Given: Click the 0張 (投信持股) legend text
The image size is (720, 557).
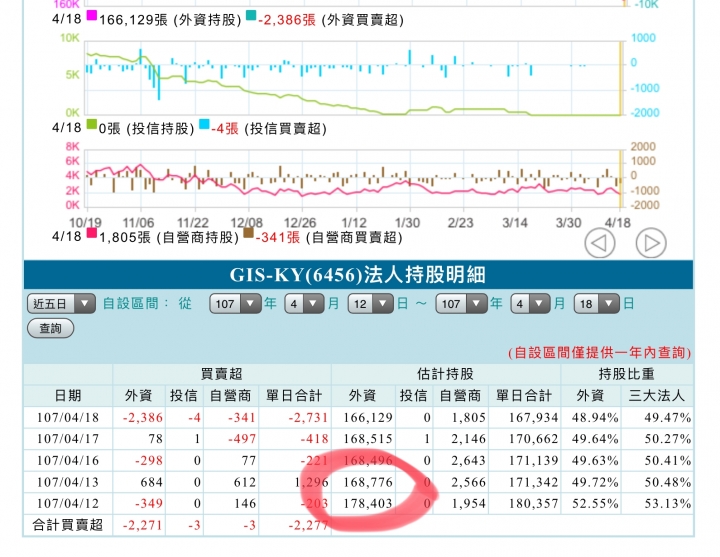Looking at the screenshot, I should (x=146, y=129).
